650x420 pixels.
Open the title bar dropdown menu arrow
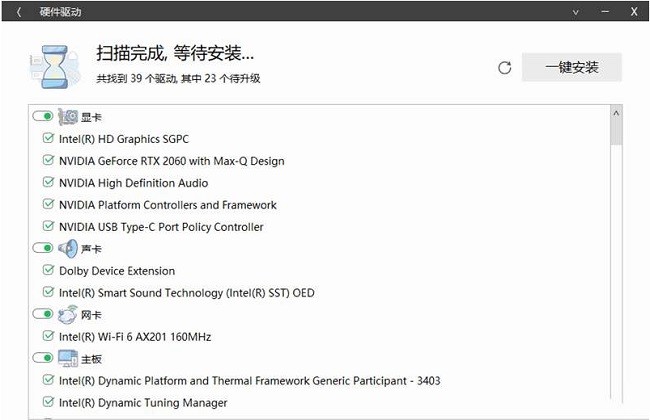coord(575,12)
